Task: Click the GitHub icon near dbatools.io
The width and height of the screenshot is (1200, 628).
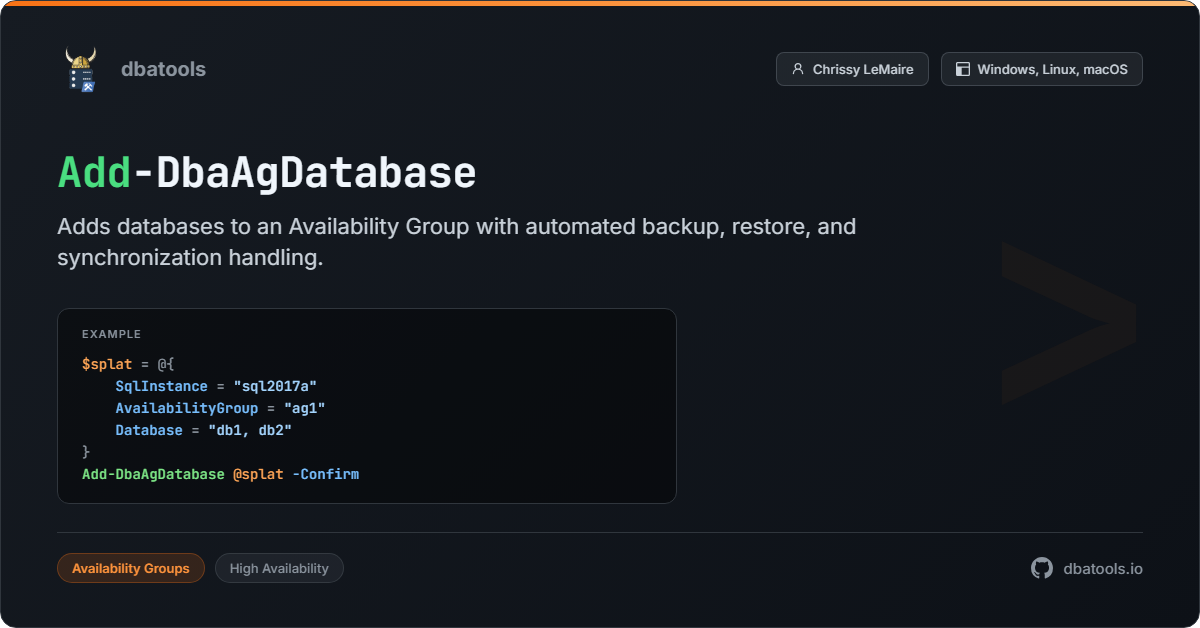Action: click(x=1042, y=568)
